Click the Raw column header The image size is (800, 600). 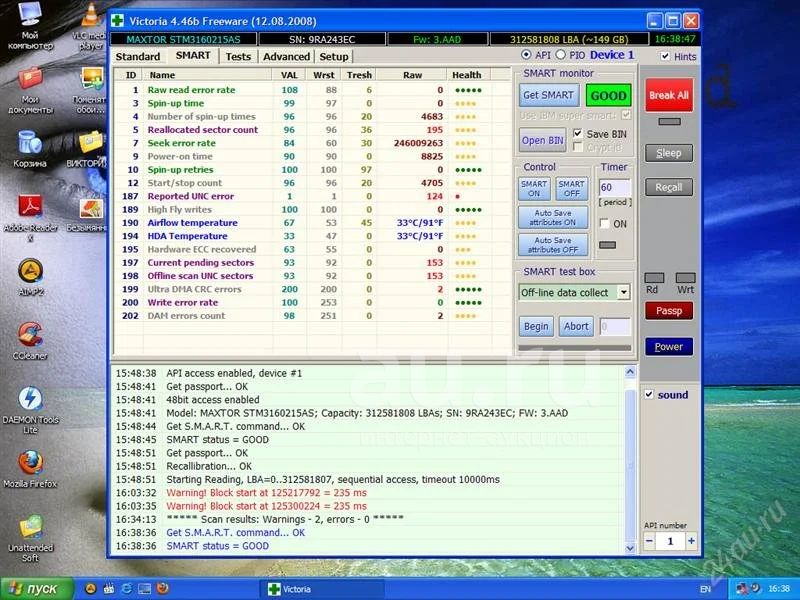click(x=412, y=75)
